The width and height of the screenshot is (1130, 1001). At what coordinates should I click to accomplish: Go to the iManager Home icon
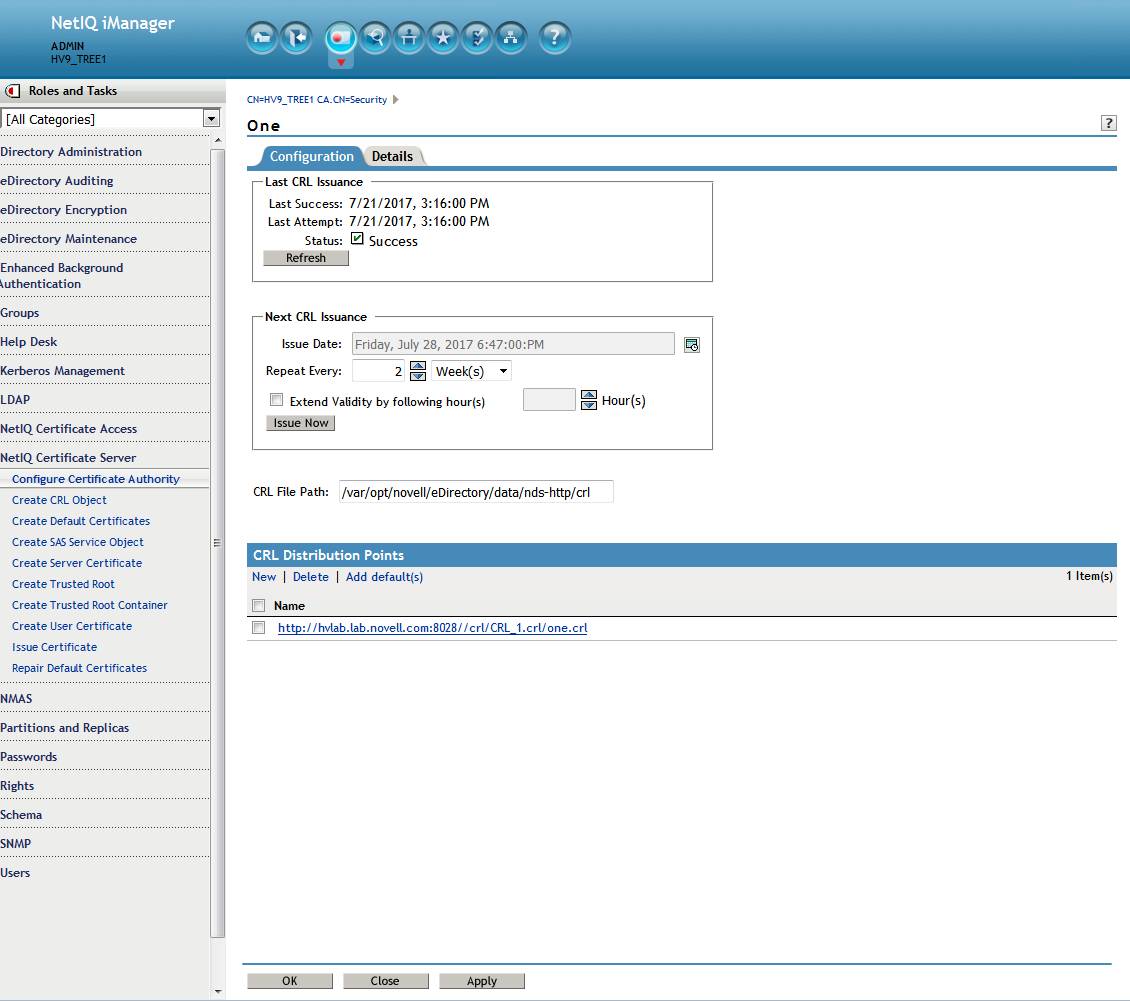(x=262, y=37)
